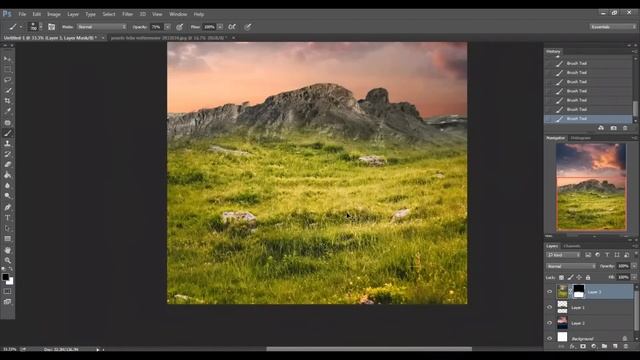Image resolution: width=640 pixels, height=360 pixels.
Task: Switch to the Histogram tab
Action: [x=581, y=138]
